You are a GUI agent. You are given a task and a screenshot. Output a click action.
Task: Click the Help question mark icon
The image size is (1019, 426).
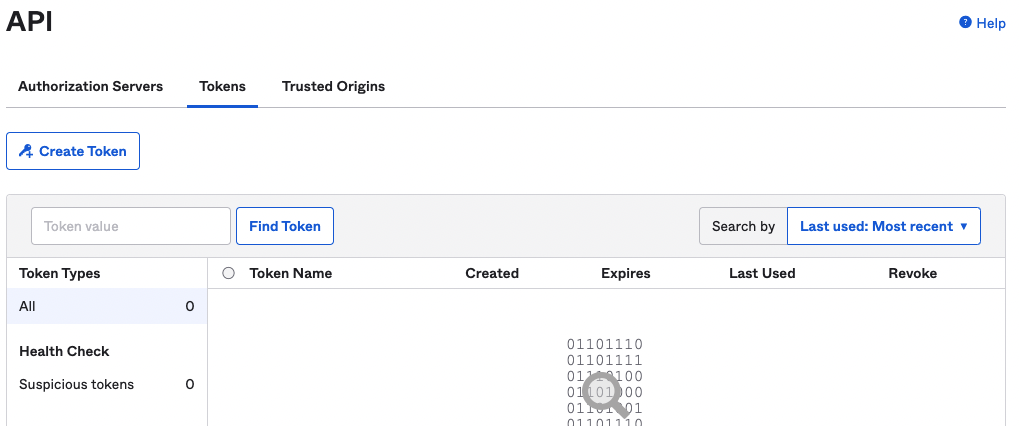[x=965, y=22]
